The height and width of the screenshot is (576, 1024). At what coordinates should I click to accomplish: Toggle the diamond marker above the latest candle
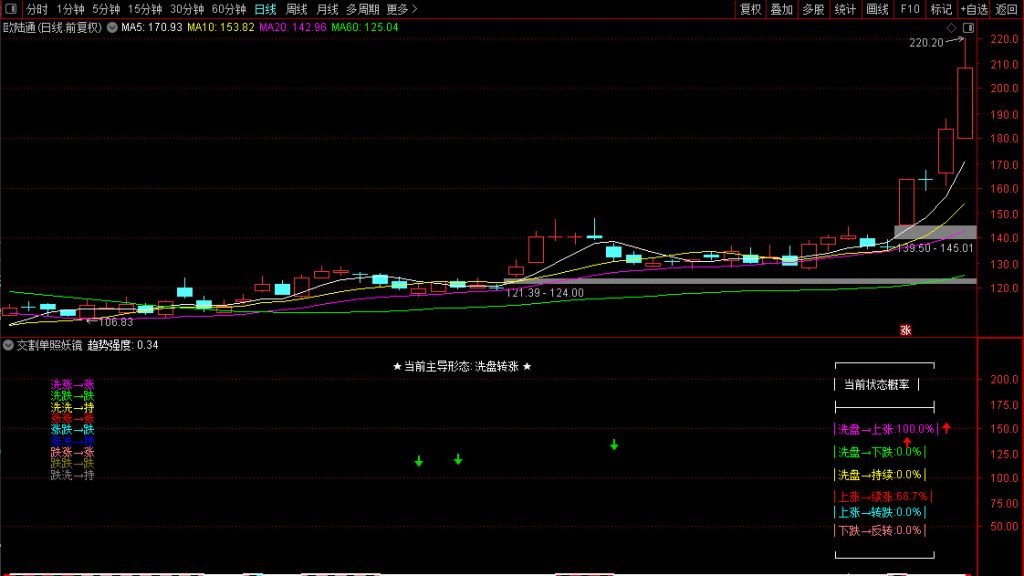(951, 28)
